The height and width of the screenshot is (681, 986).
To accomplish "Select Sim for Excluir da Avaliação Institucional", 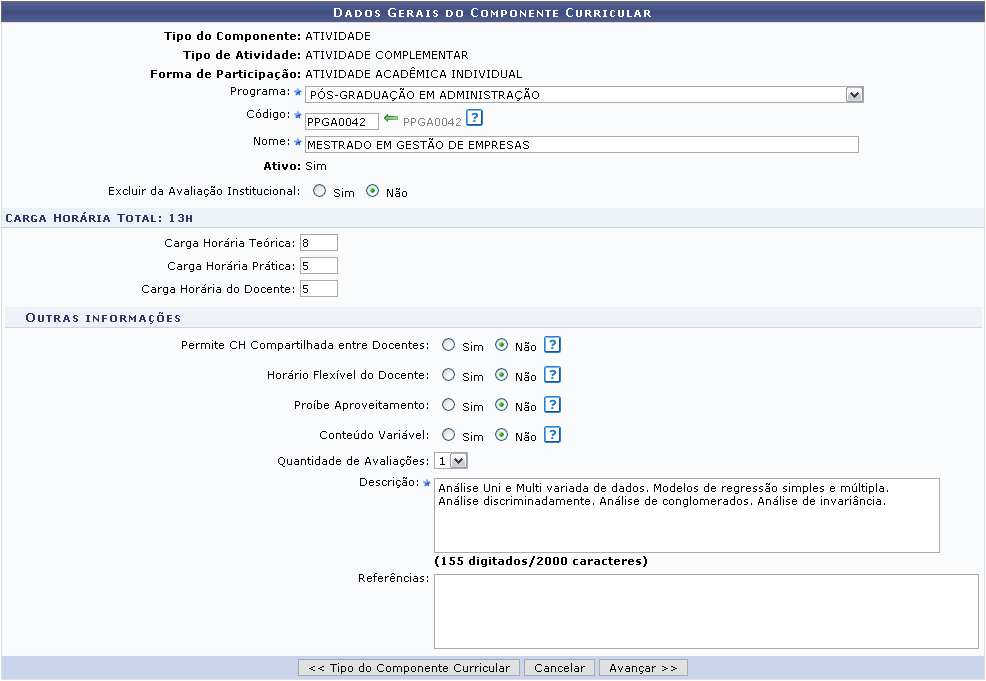I will 320,191.
